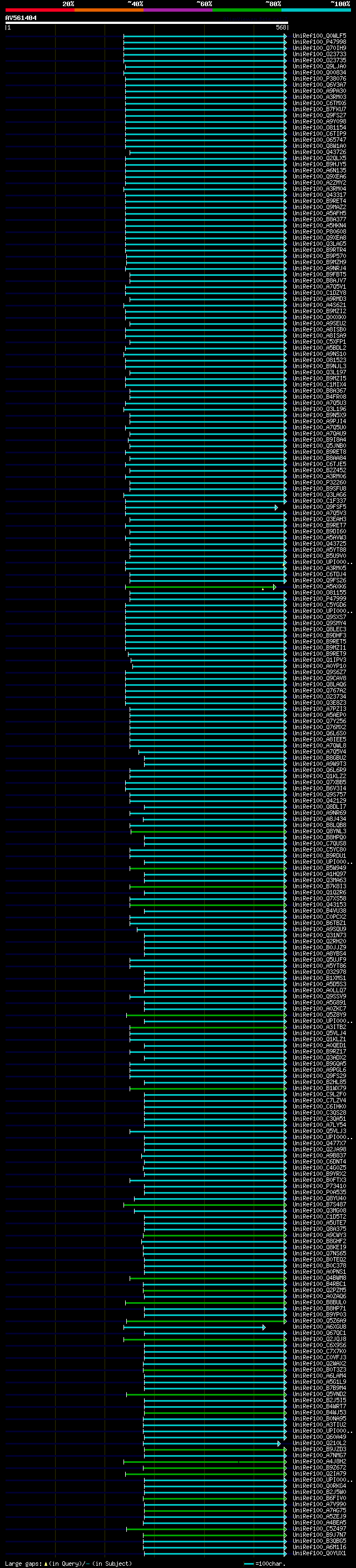The width and height of the screenshot is (356, 1568).
Task: Select hit UniRef100_A3RM03
Action: [319, 97]
